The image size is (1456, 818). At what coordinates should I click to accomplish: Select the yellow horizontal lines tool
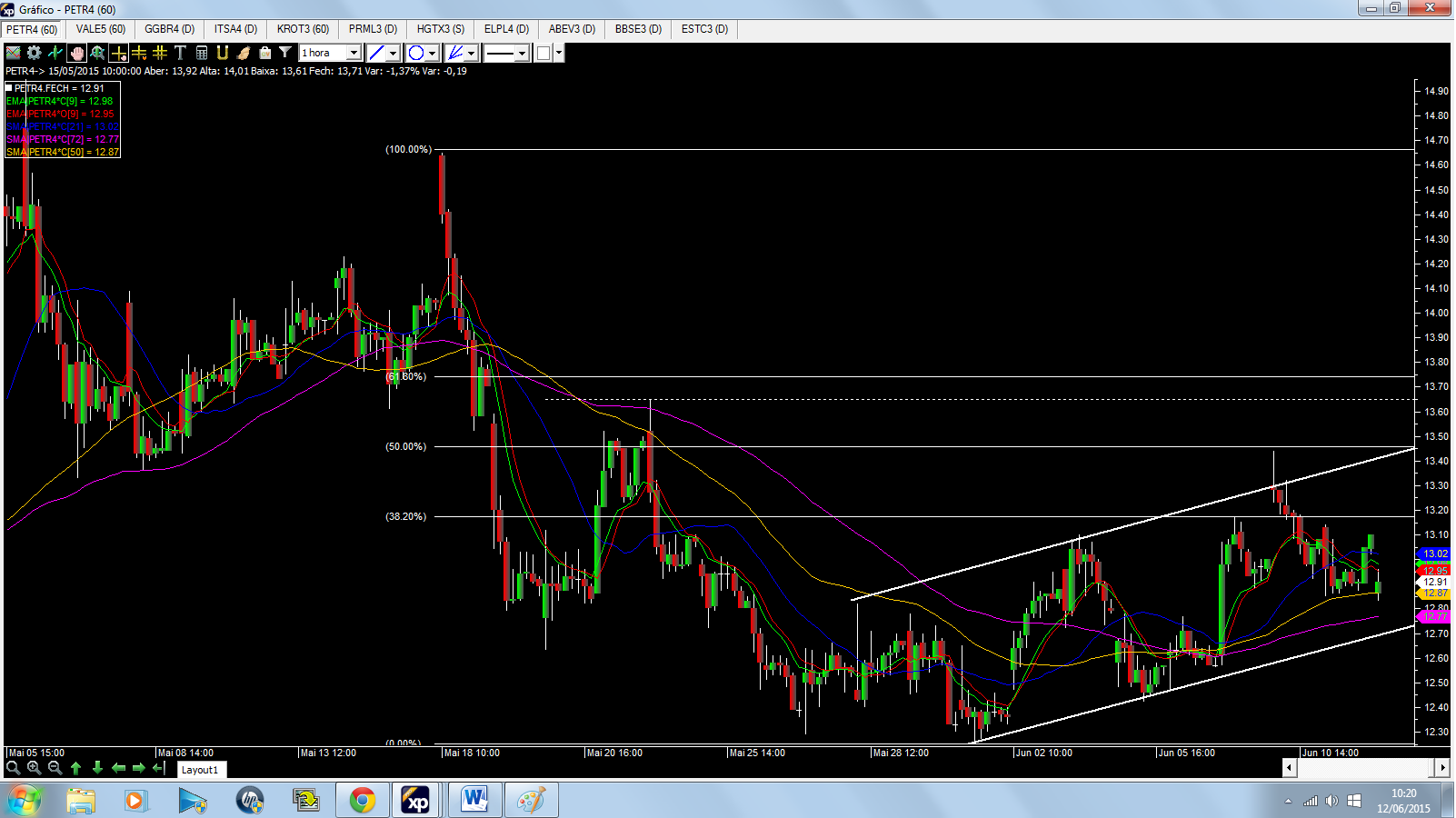tap(139, 53)
